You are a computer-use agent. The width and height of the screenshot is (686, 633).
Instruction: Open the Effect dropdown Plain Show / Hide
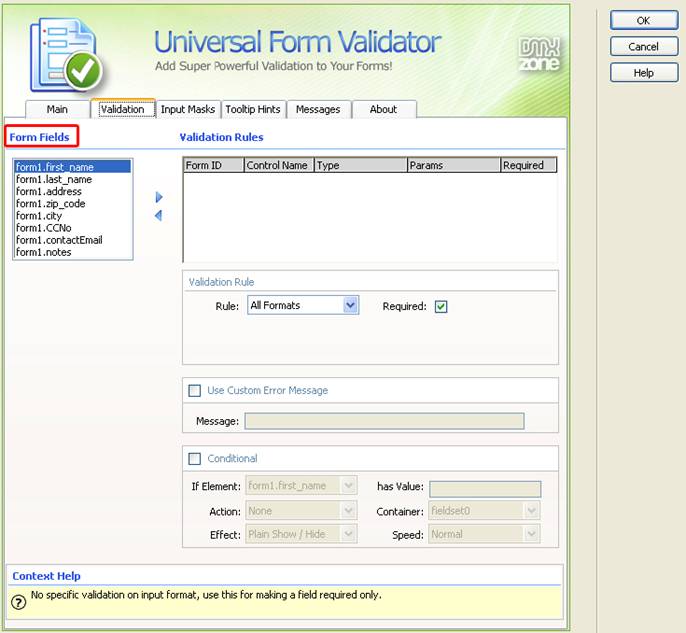click(x=301, y=534)
